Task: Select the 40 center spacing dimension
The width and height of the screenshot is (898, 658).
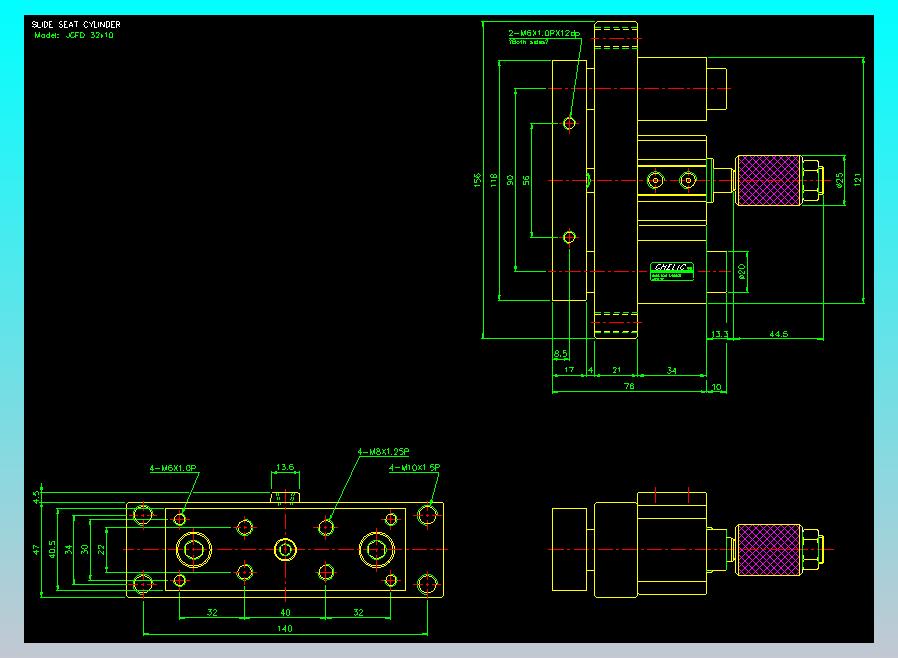Action: pyautogui.click(x=285, y=612)
